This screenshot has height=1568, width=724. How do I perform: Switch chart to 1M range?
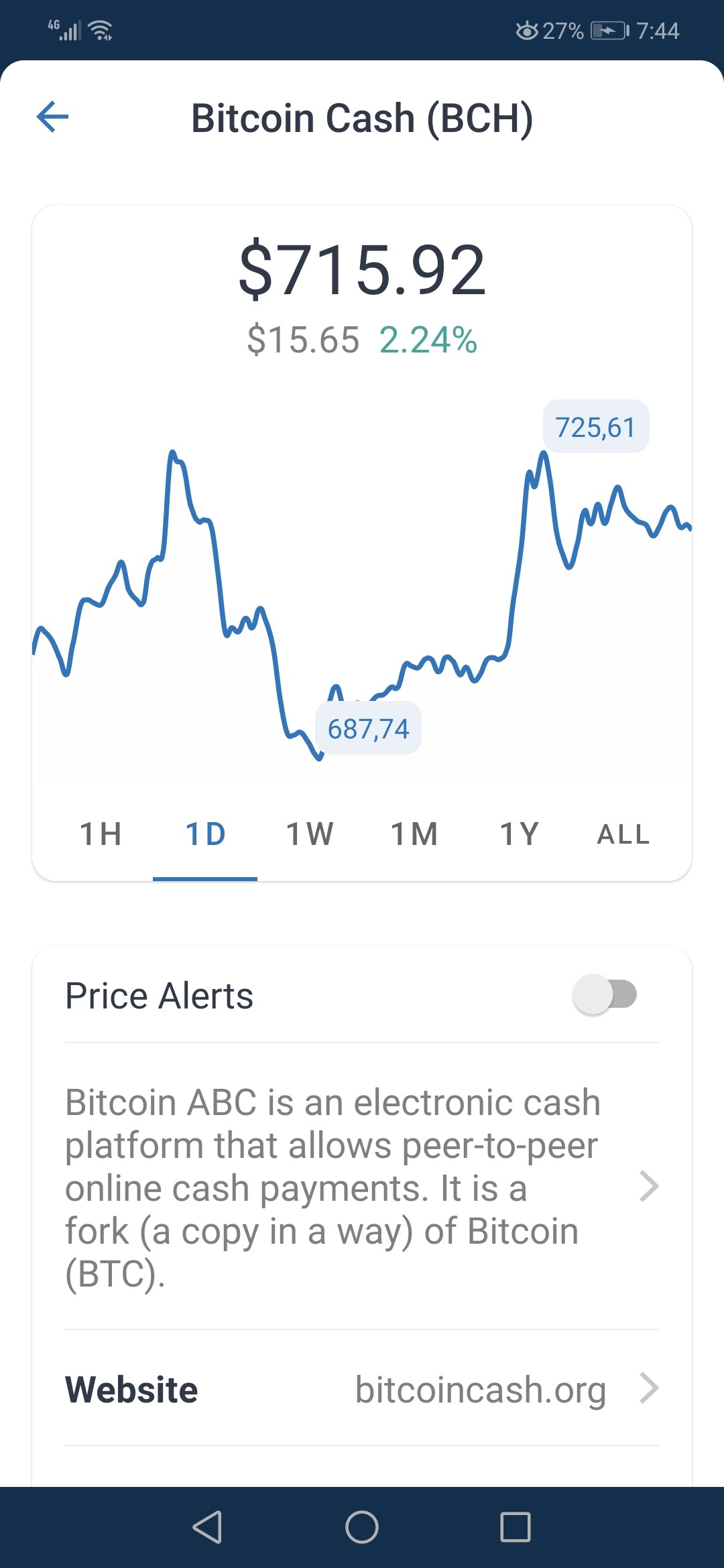[x=414, y=834]
